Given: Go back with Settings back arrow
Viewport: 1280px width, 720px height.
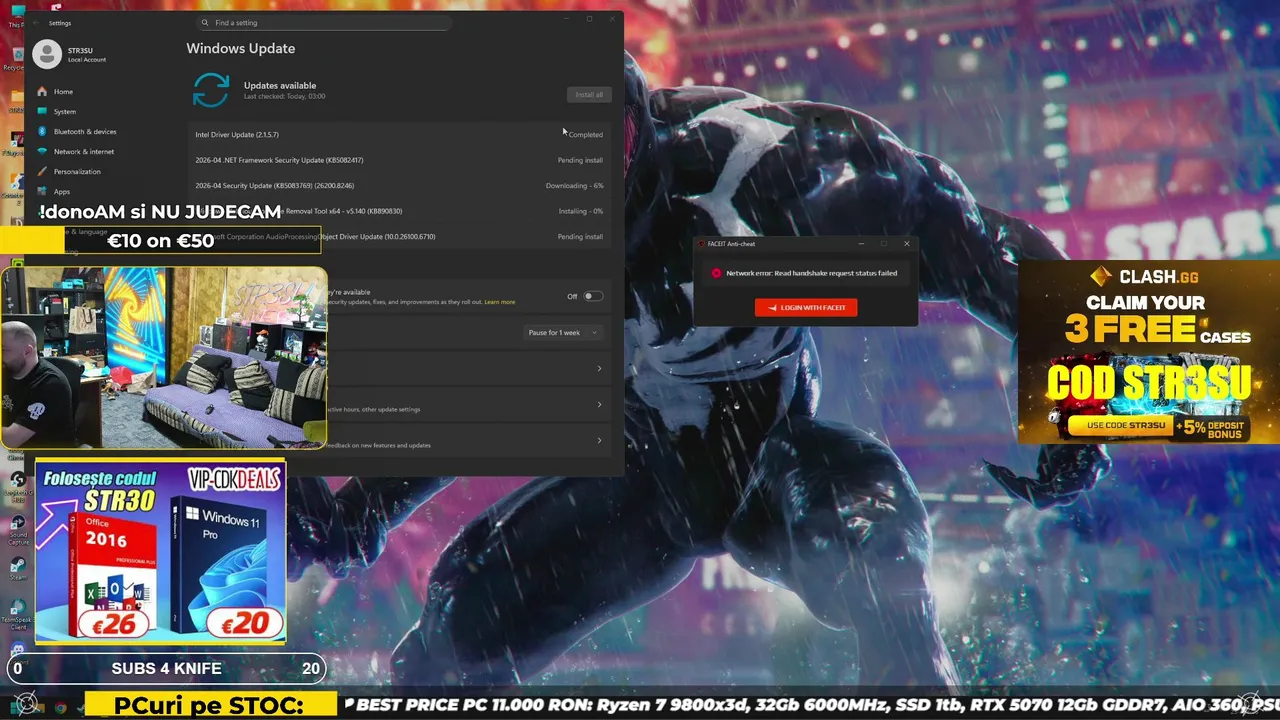Looking at the screenshot, I should pos(37,22).
